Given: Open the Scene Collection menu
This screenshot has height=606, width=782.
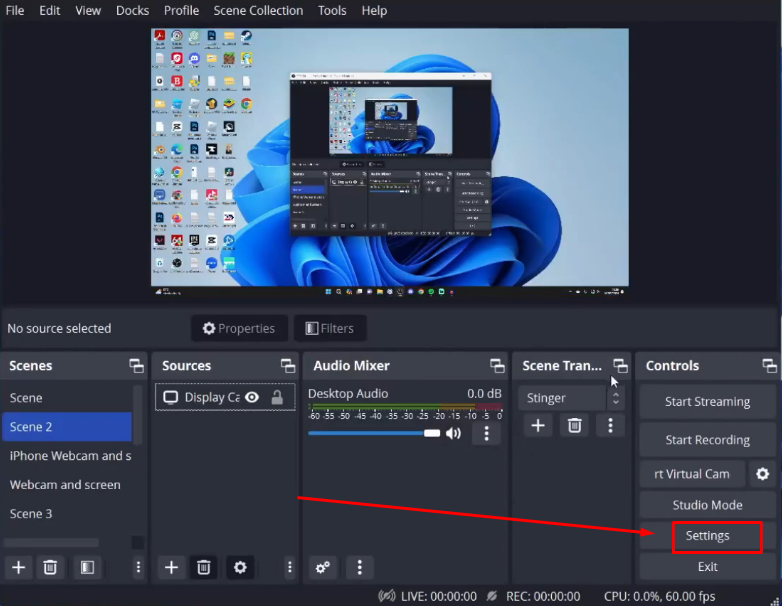Looking at the screenshot, I should tap(258, 10).
